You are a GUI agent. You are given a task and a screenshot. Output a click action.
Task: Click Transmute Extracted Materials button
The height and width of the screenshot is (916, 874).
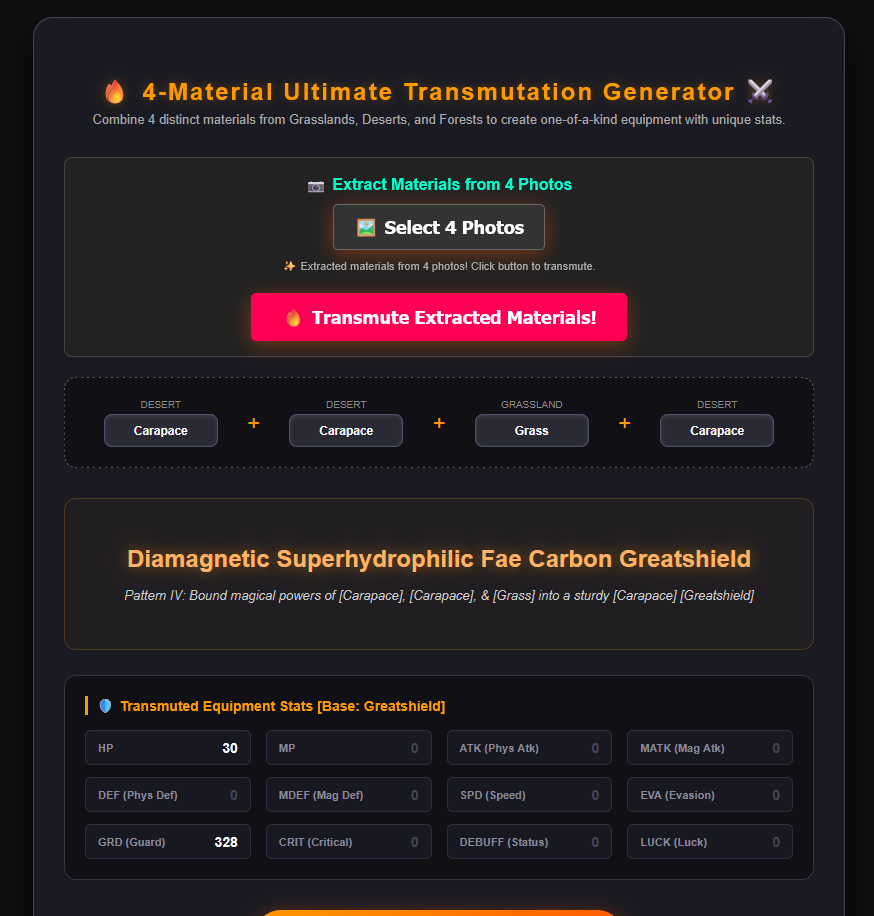(x=439, y=317)
